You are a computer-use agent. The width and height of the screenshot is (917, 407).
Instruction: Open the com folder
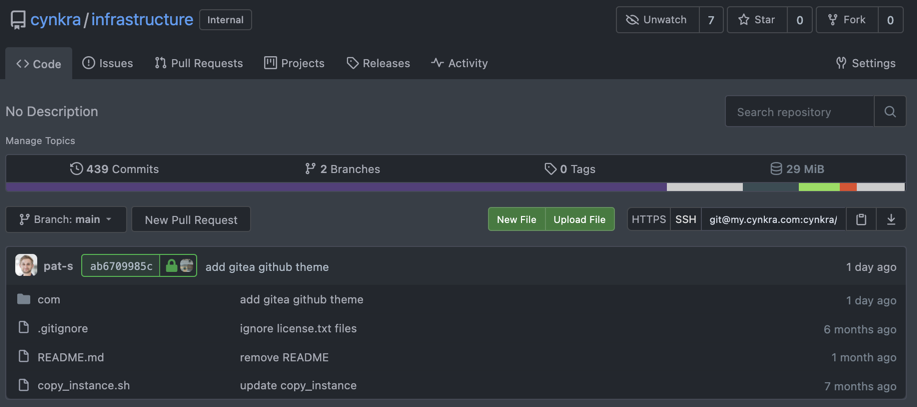pyautogui.click(x=49, y=299)
